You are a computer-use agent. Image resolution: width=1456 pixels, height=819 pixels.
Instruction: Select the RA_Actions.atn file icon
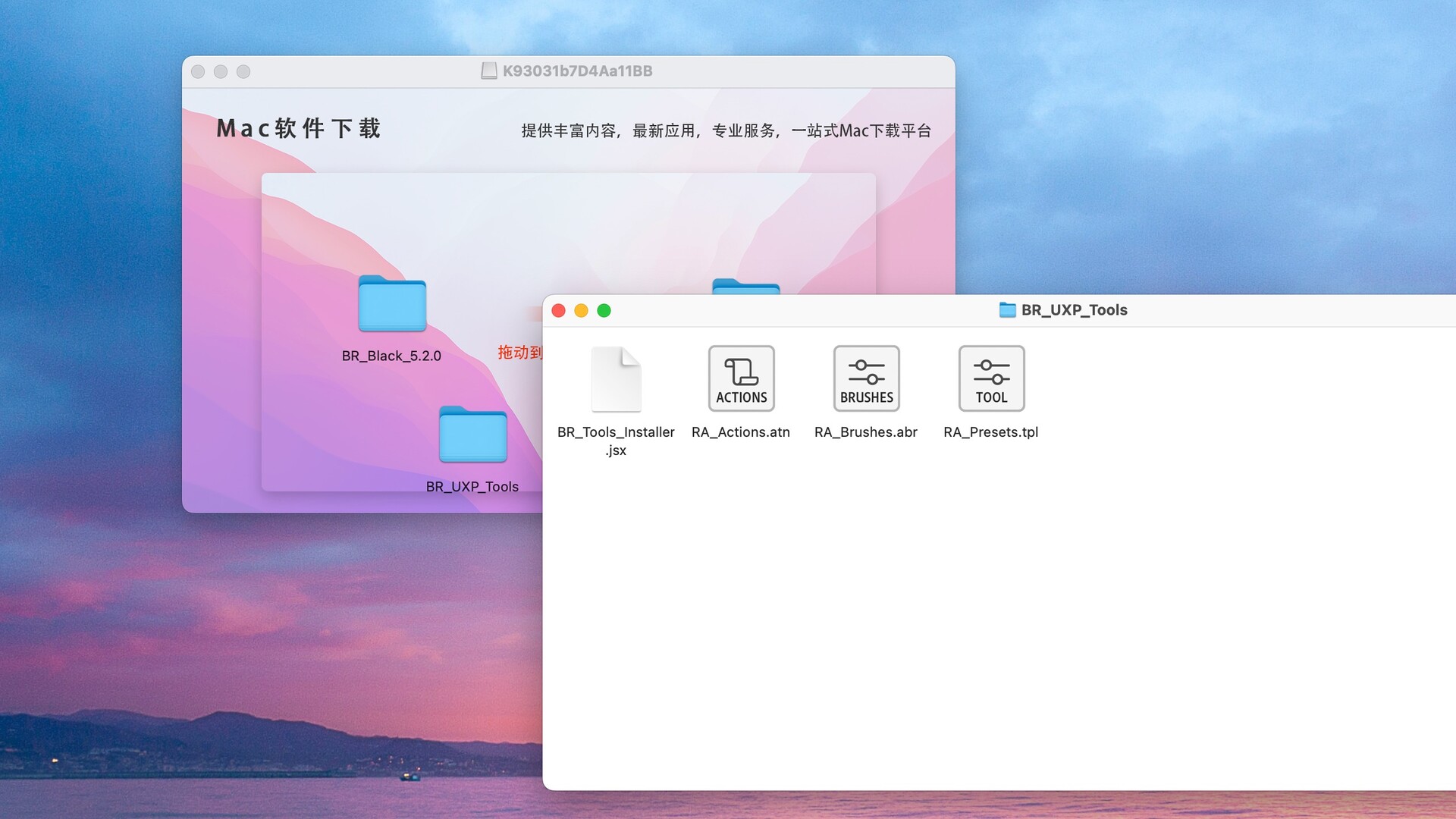(741, 378)
